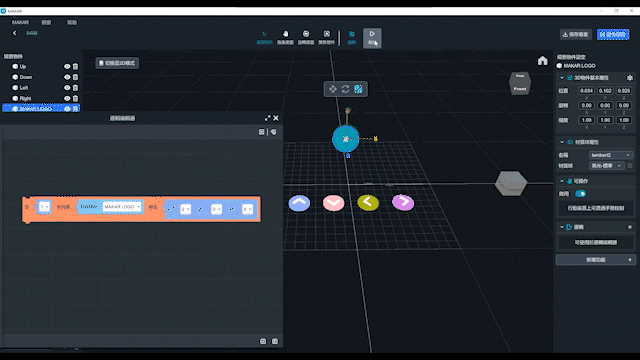
Task: Select the move gizmo tool in viewport
Action: coord(333,89)
